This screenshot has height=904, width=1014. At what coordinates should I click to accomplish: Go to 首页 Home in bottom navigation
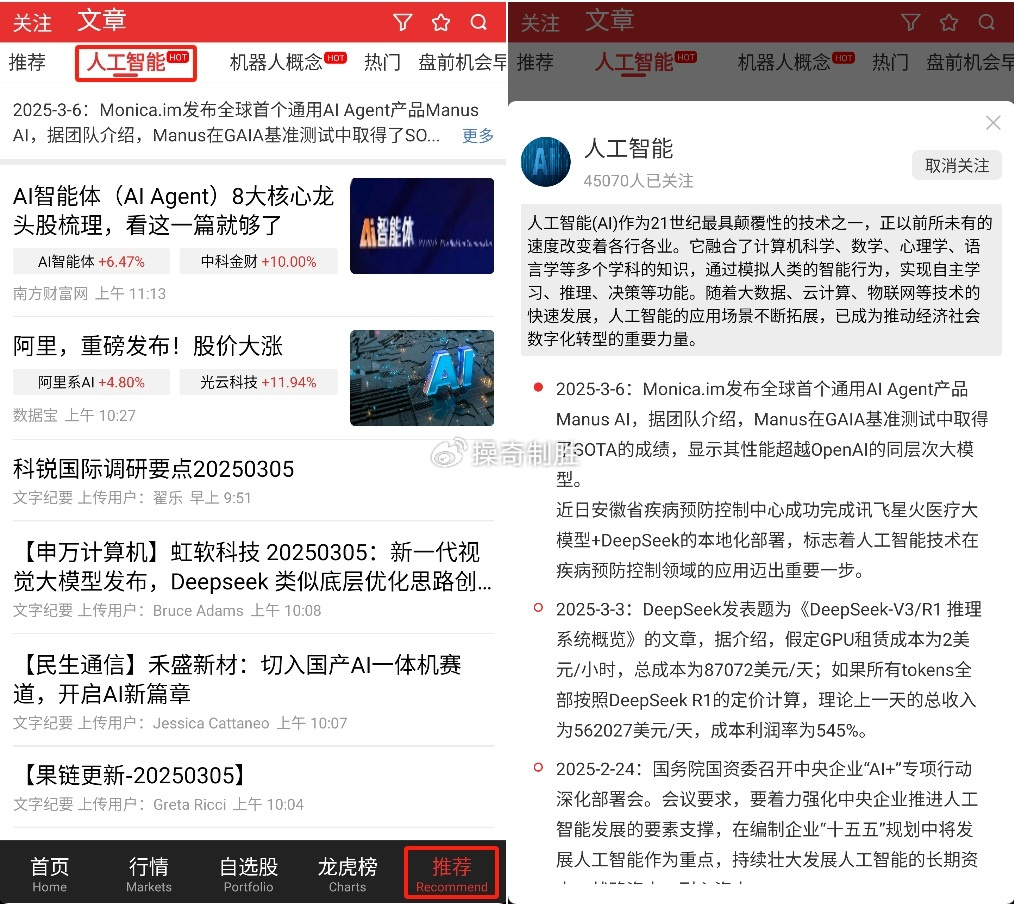coord(50,874)
